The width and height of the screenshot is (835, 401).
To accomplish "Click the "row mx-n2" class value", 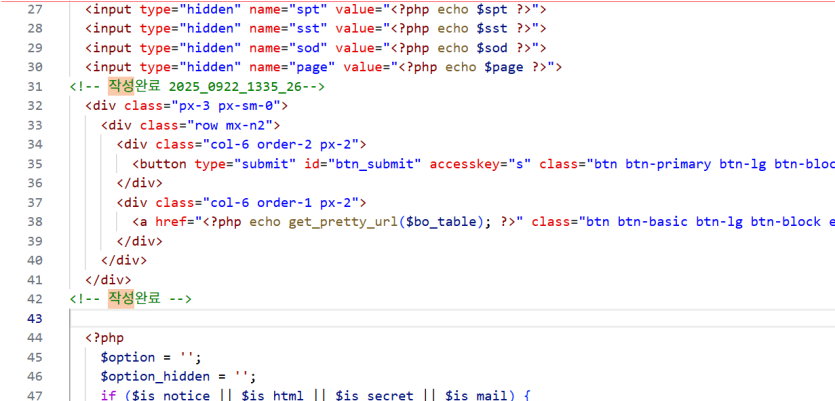I will click(233, 126).
